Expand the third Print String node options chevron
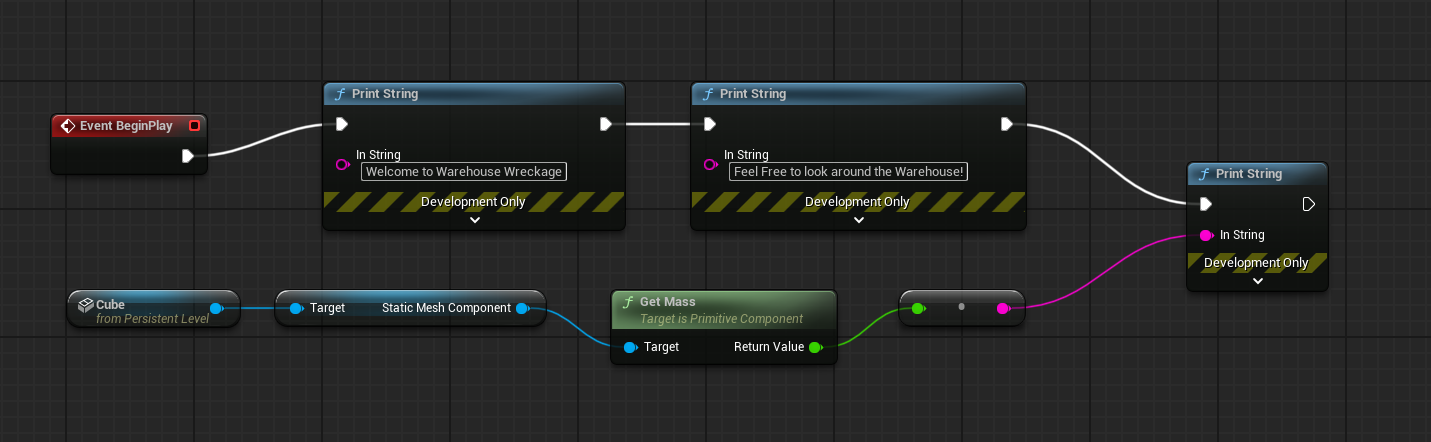1431x442 pixels. (1258, 281)
